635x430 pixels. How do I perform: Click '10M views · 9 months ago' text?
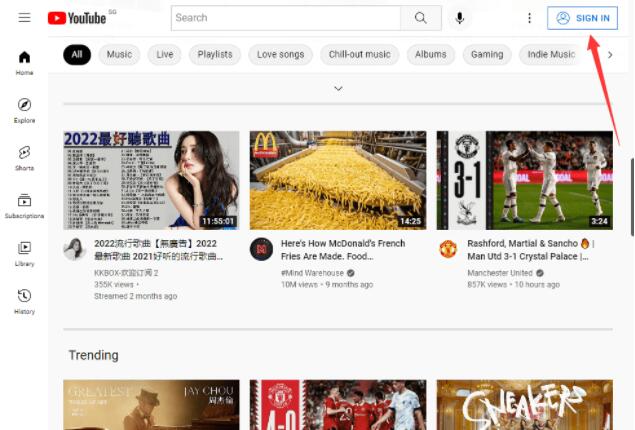point(327,285)
